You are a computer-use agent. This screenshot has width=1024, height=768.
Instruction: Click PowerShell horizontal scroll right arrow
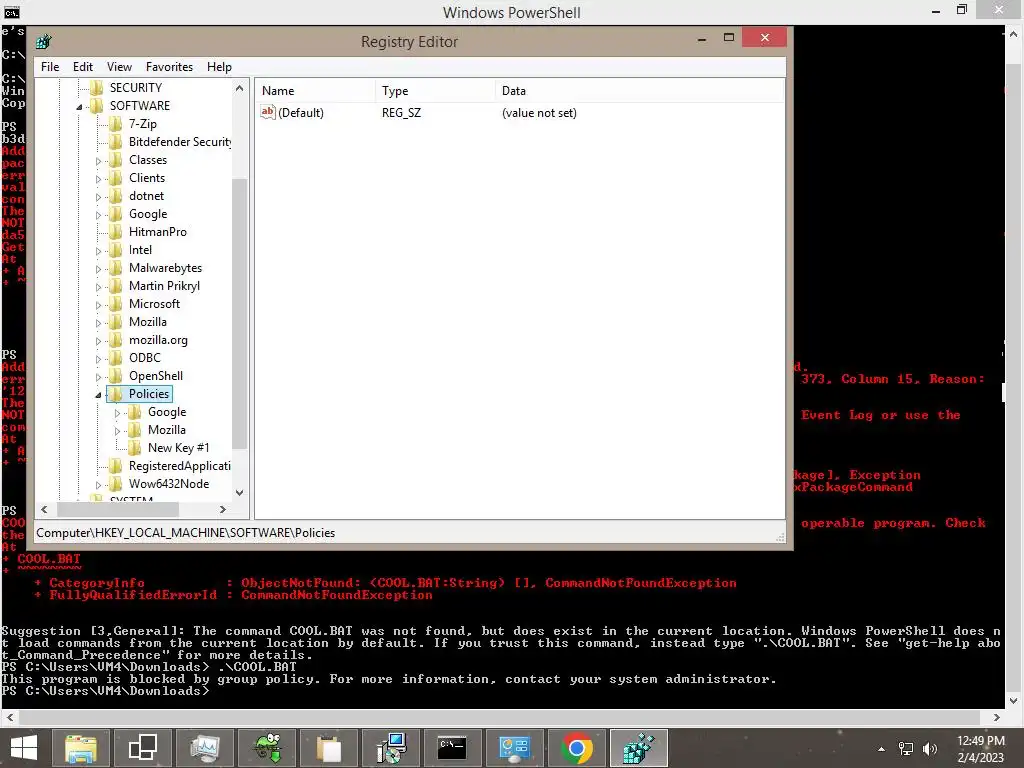[997, 718]
